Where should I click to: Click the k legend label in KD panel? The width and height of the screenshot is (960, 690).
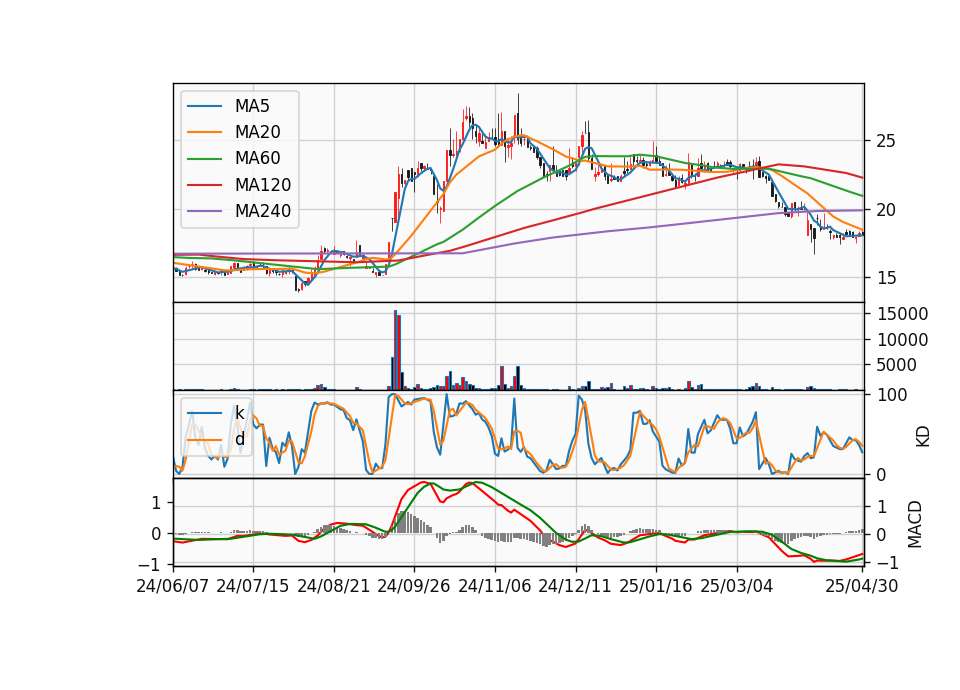coord(239,413)
